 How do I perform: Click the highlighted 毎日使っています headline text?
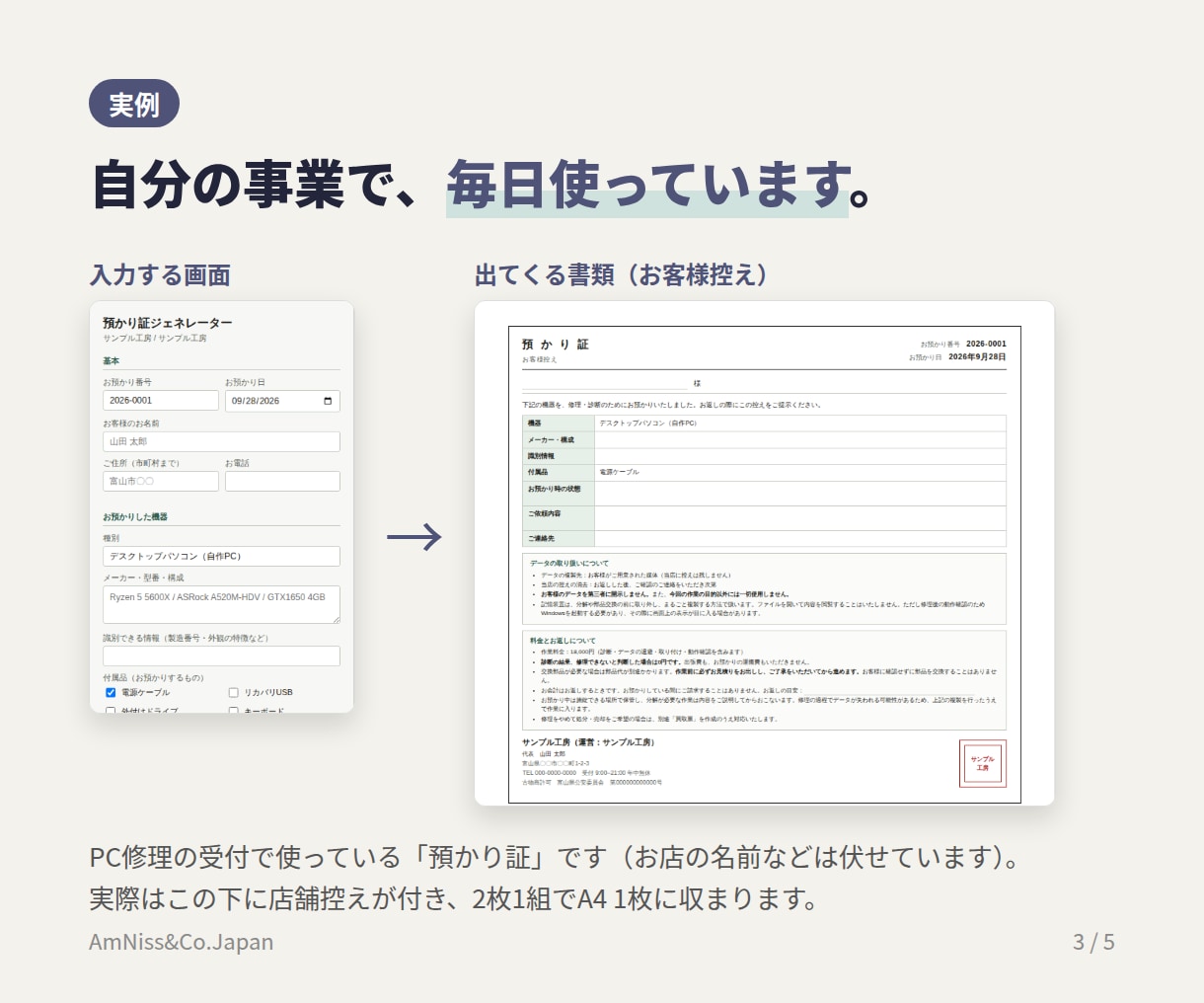648,186
